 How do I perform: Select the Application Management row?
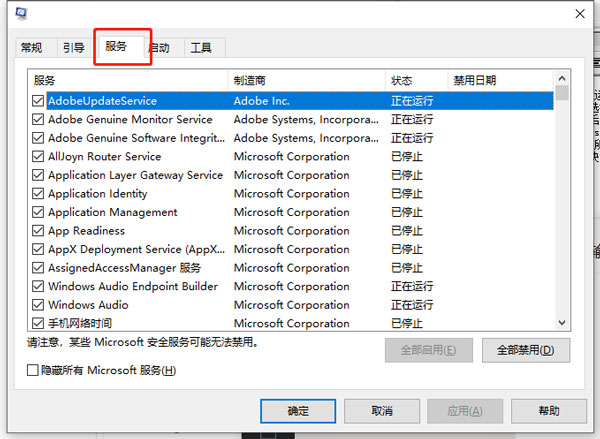(293, 212)
